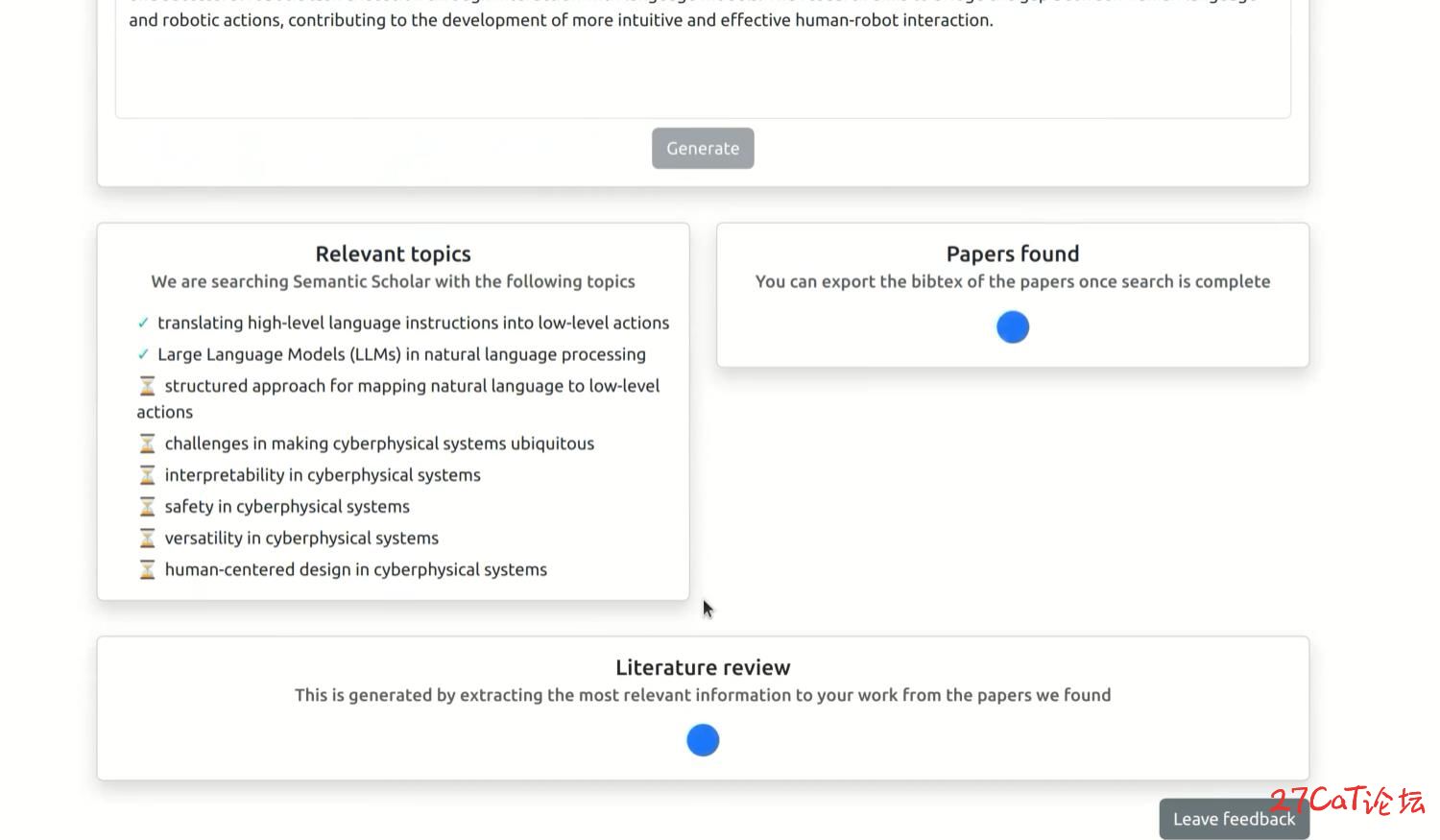Select the Relevant topics heading

tap(394, 253)
